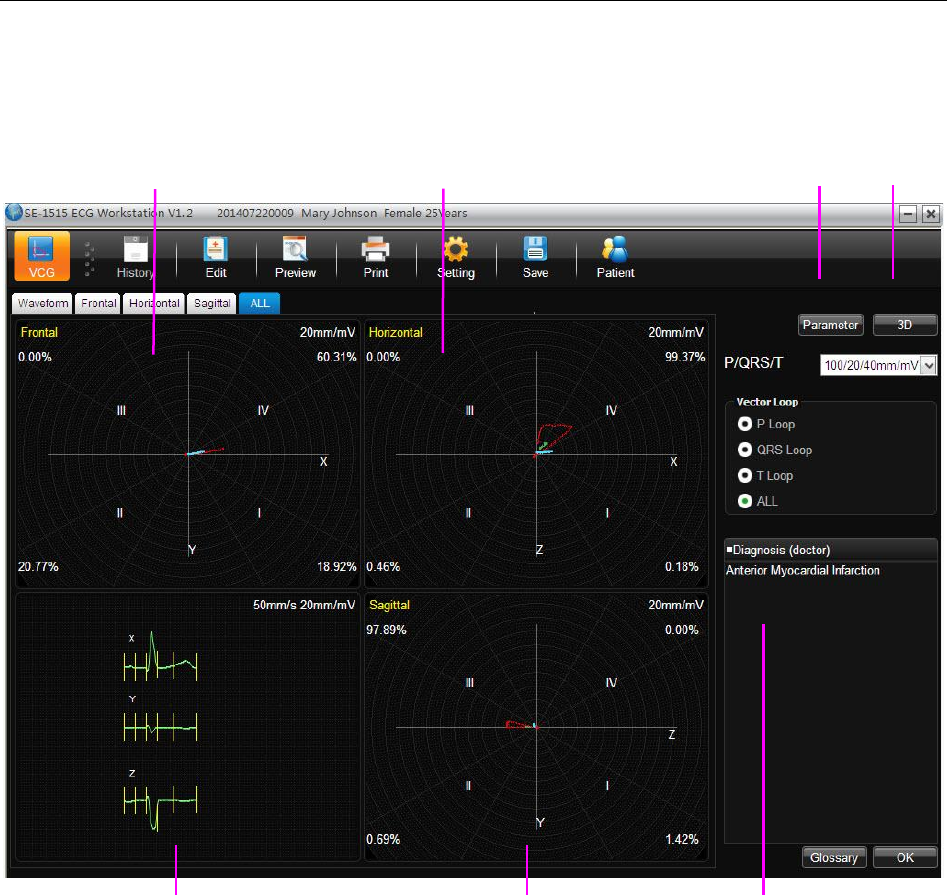This screenshot has height=895, width=947.
Task: Click the 3D button
Action: 904,325
